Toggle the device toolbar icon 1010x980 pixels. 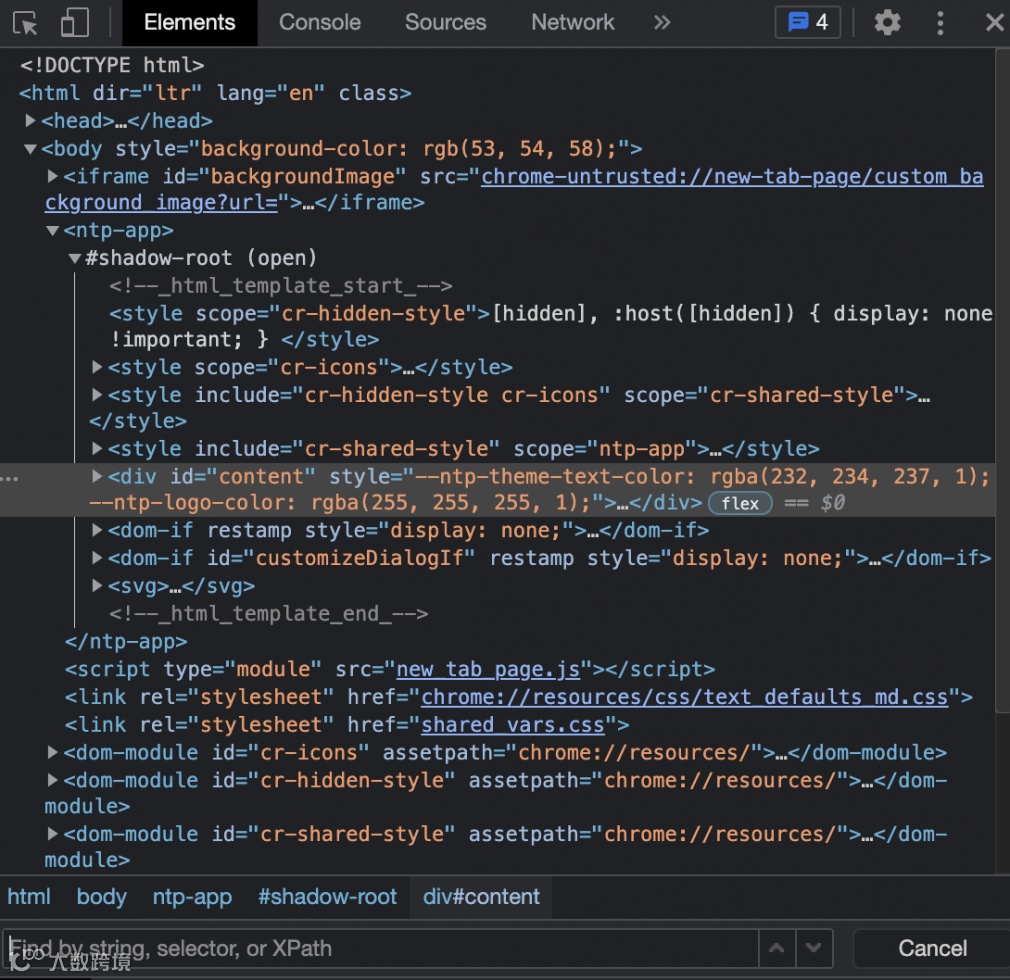point(75,23)
